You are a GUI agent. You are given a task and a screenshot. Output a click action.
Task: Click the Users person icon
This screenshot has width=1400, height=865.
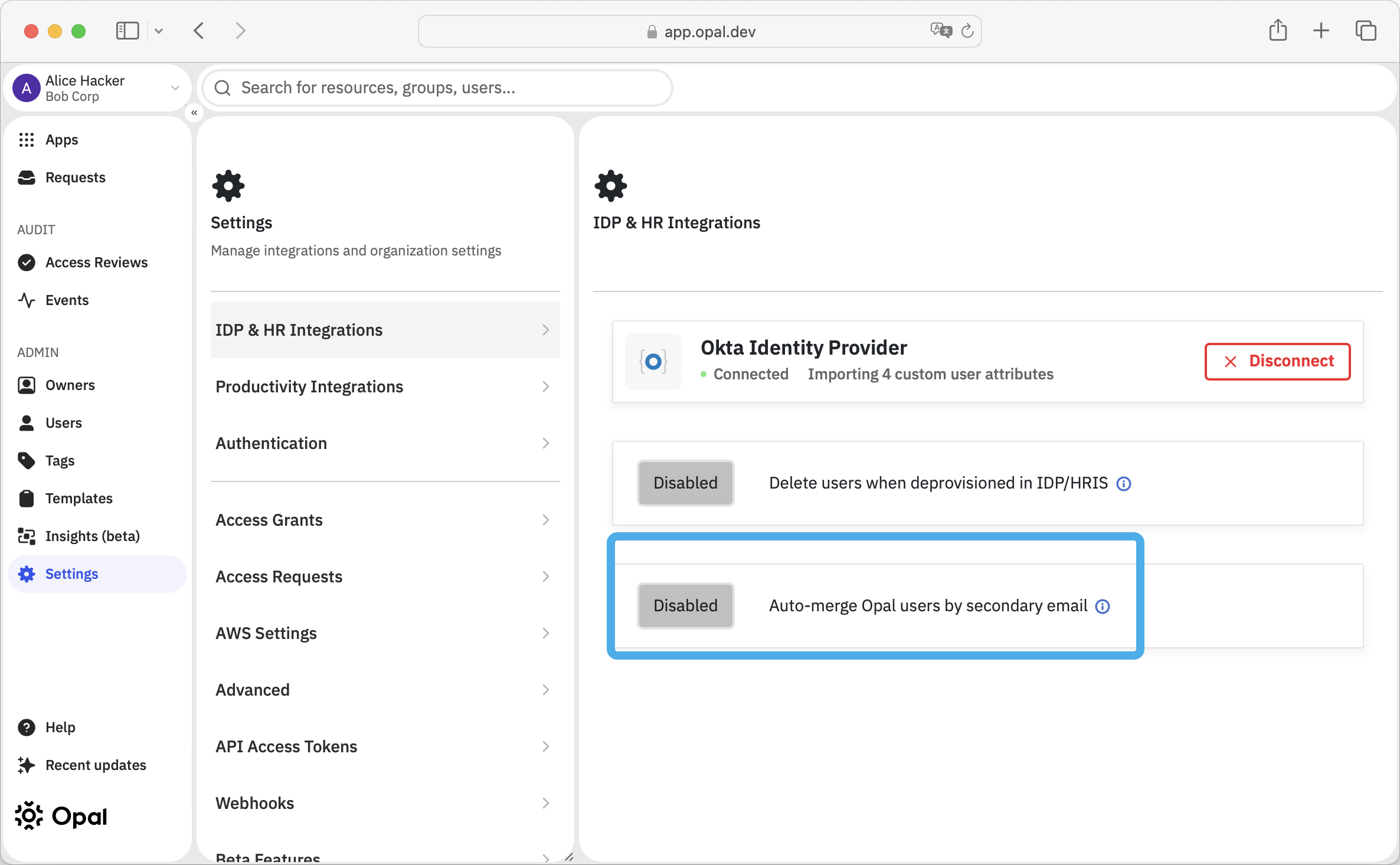point(27,423)
